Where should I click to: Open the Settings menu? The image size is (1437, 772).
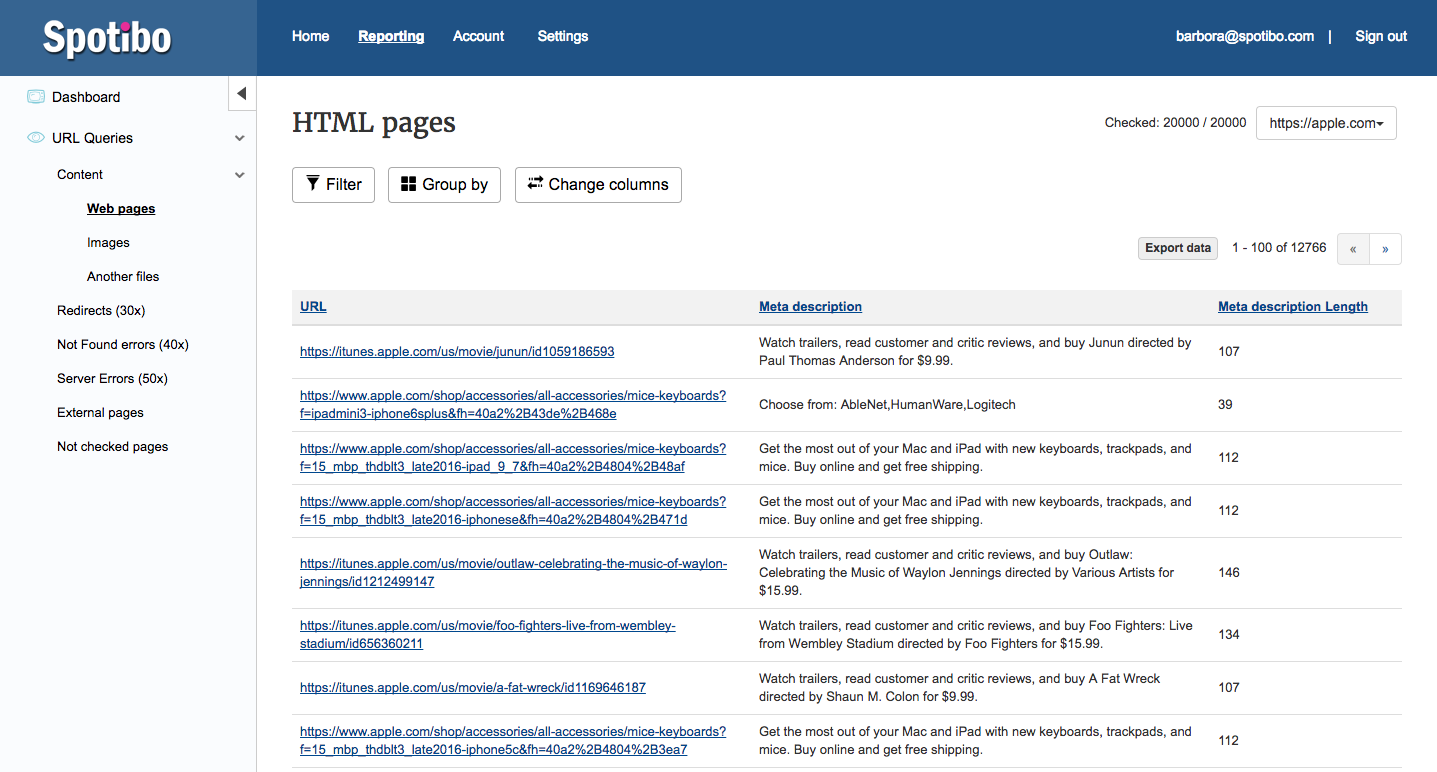pos(563,36)
